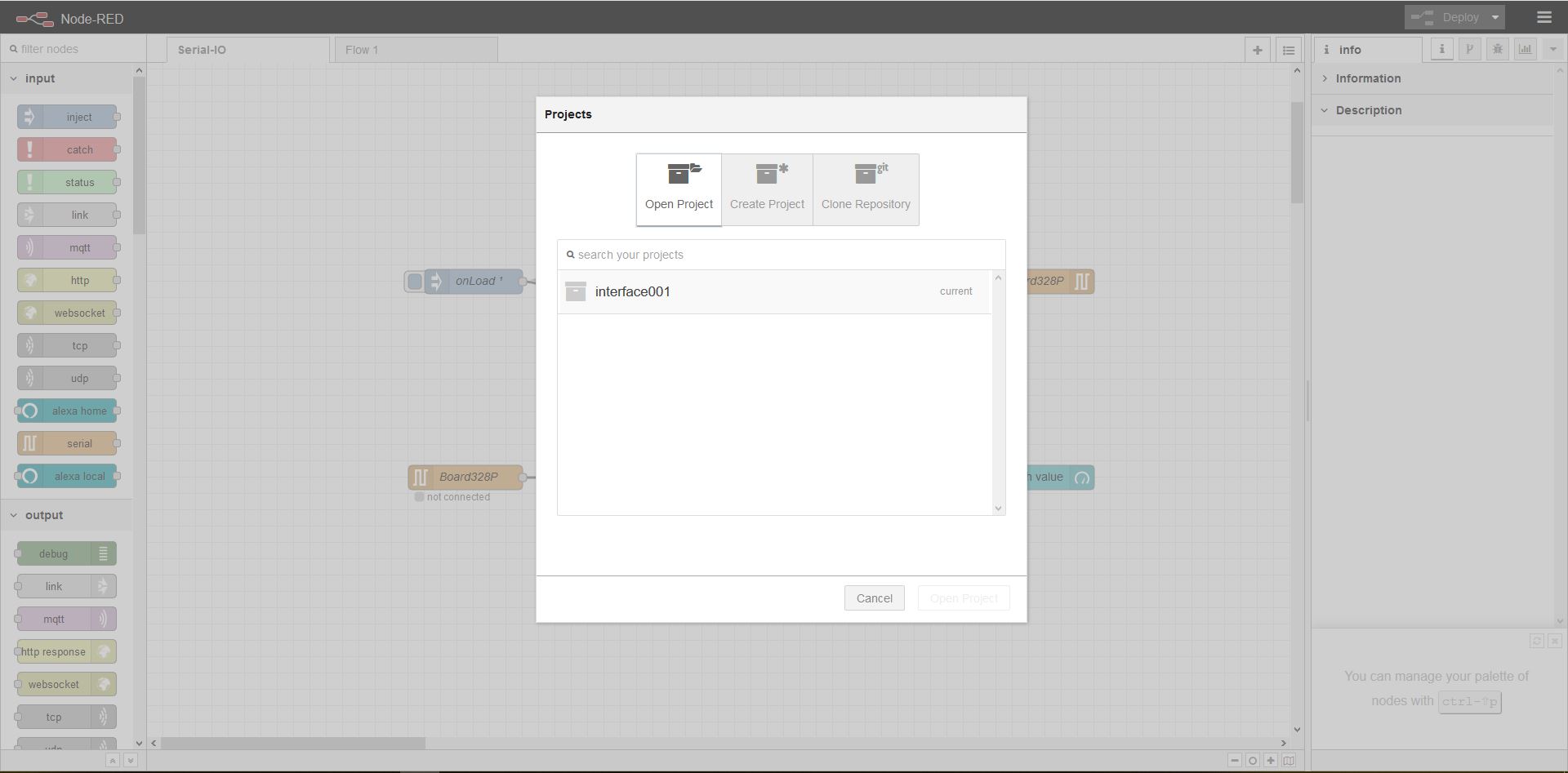Screen dimensions: 1568x773
Task: Select the http input node
Action: tap(67, 280)
